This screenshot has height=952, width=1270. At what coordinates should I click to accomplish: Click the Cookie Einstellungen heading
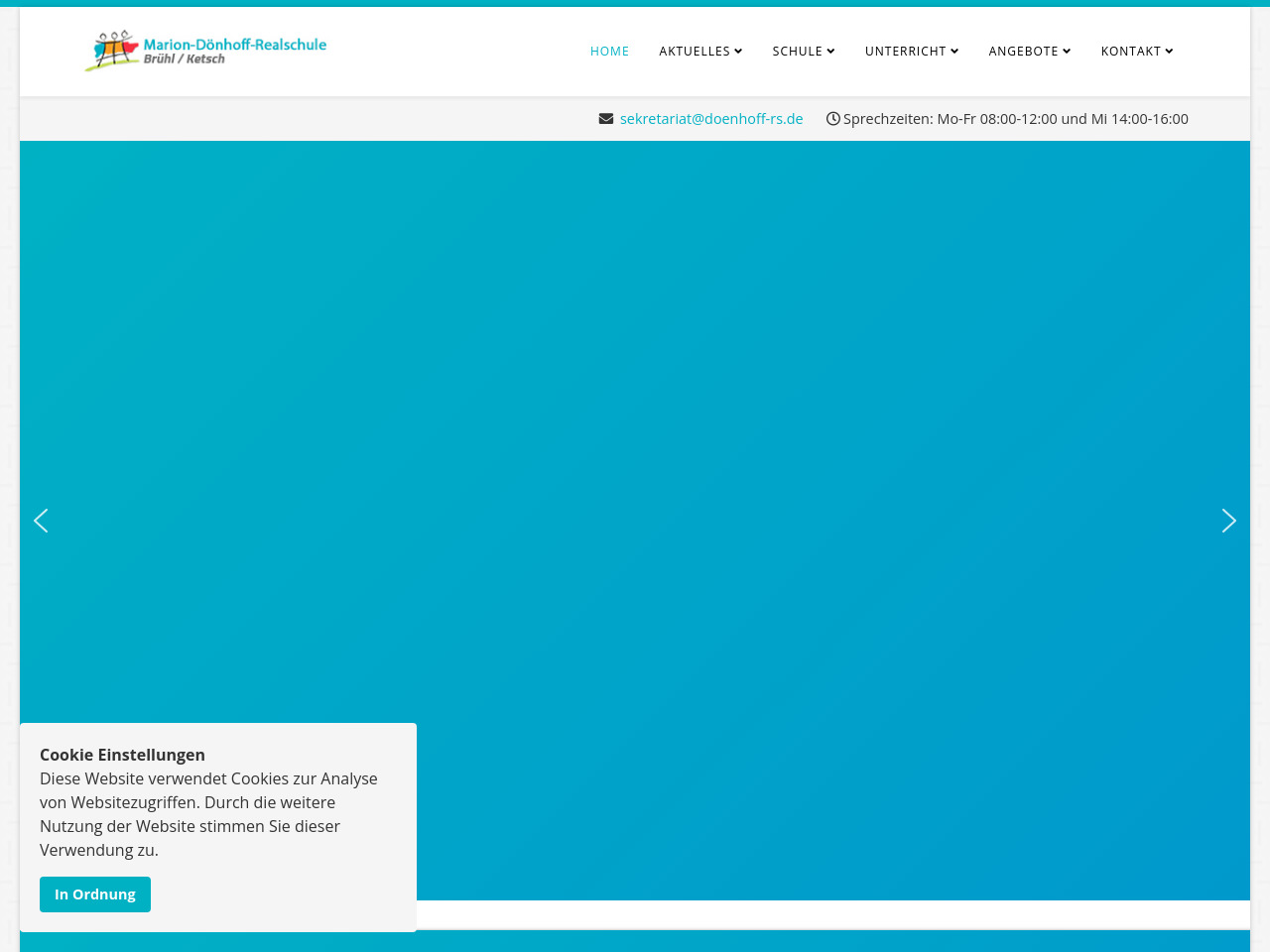pos(122,755)
